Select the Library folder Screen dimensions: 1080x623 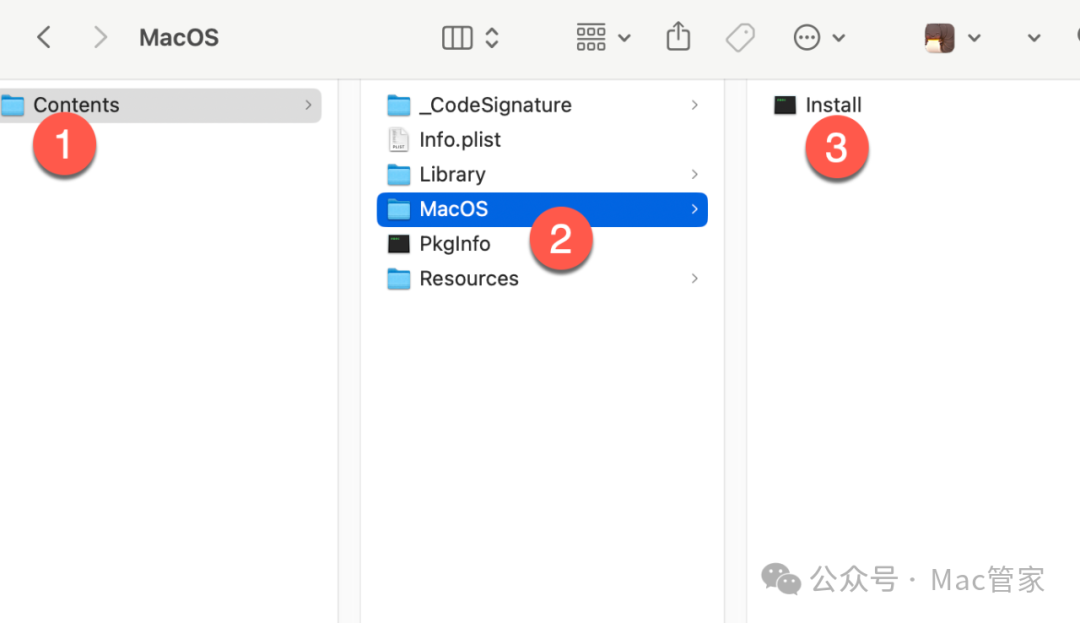pos(542,174)
